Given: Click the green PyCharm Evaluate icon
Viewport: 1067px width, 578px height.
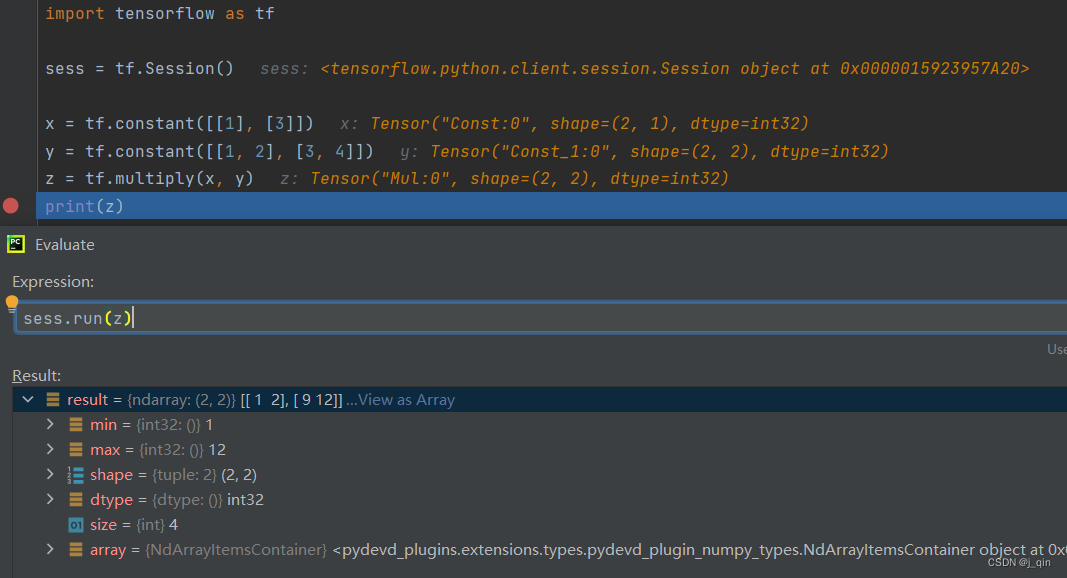Looking at the screenshot, I should tap(16, 244).
